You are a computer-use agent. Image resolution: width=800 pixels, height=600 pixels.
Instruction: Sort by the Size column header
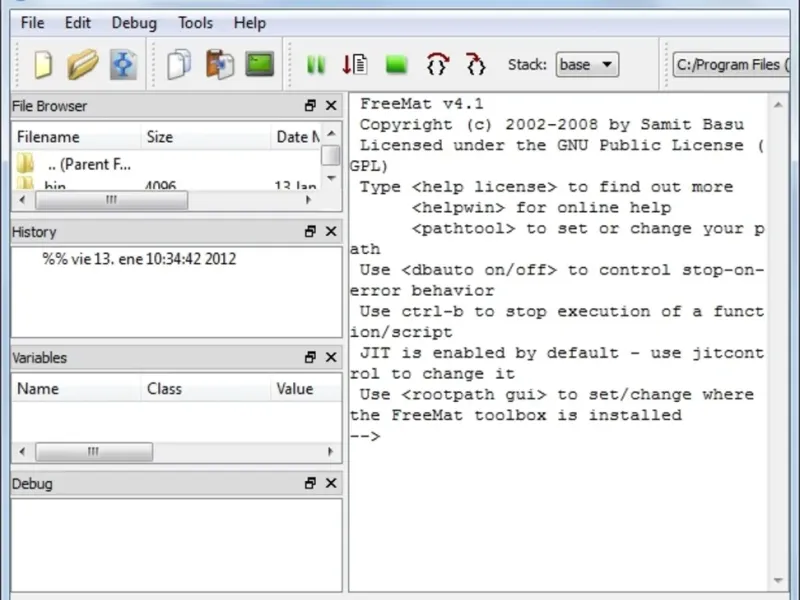(206, 137)
